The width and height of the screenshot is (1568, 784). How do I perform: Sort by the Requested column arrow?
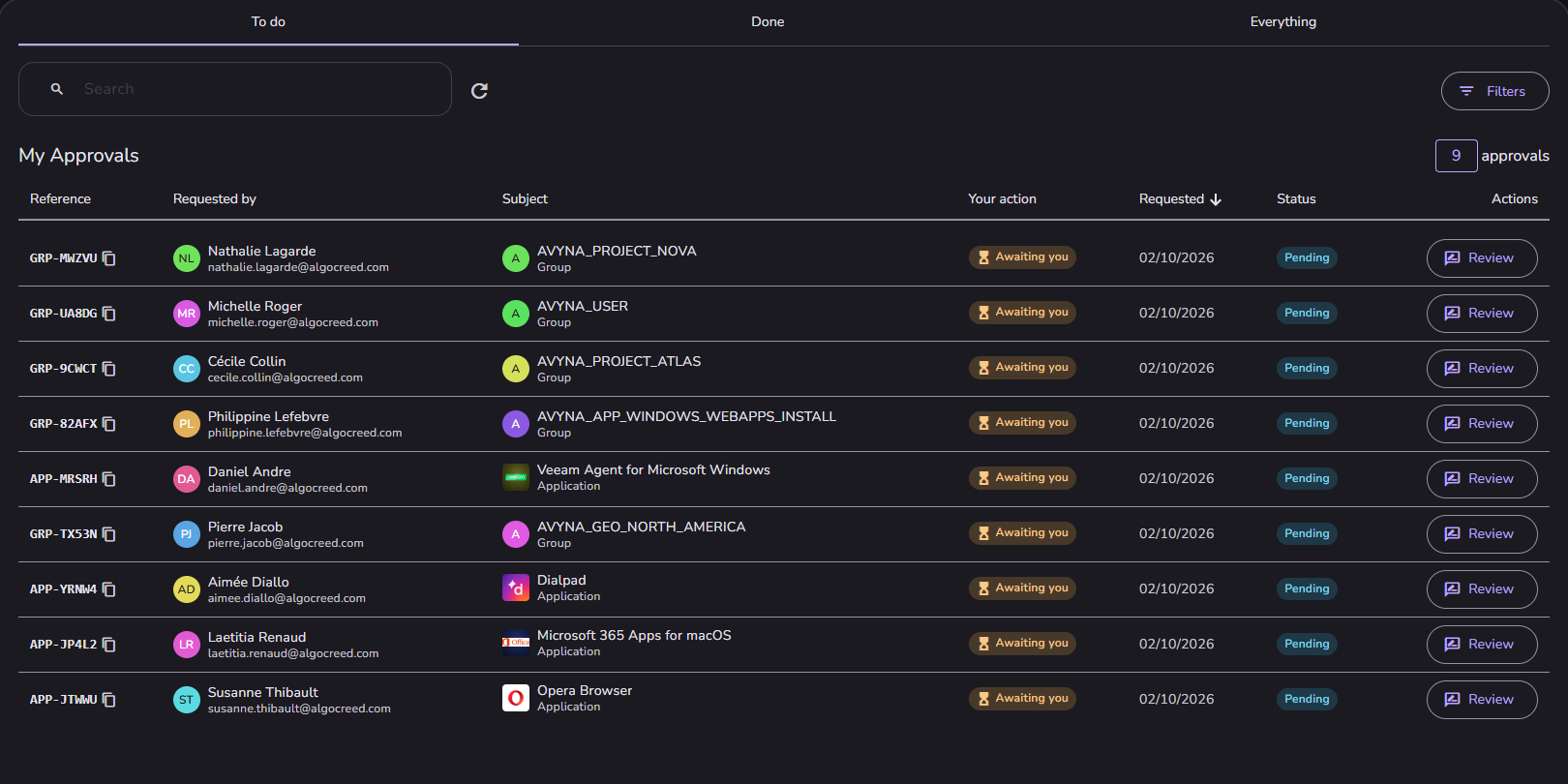click(1216, 199)
